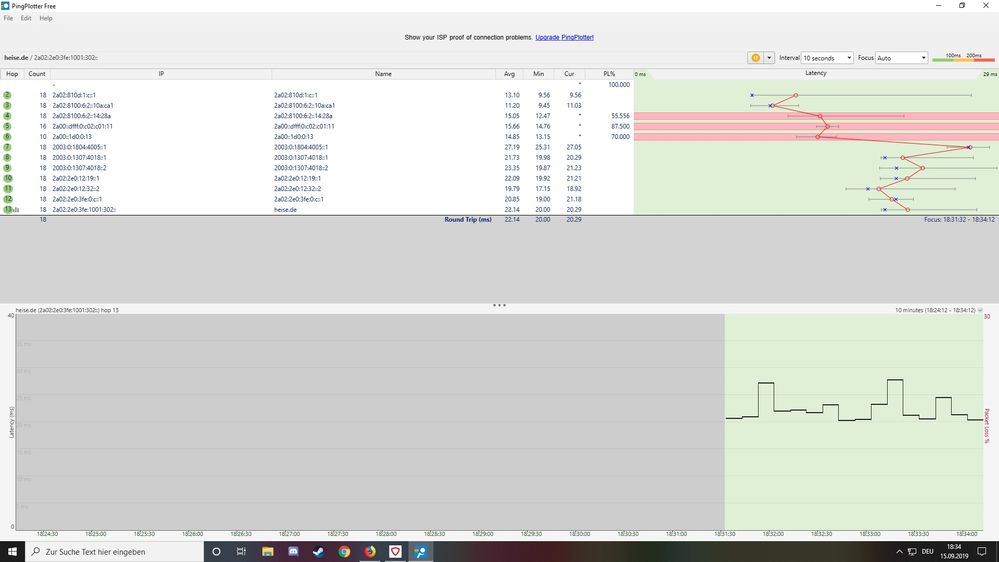This screenshot has width=999, height=562.
Task: Select the 55.556 packet loss value
Action: click(x=619, y=116)
